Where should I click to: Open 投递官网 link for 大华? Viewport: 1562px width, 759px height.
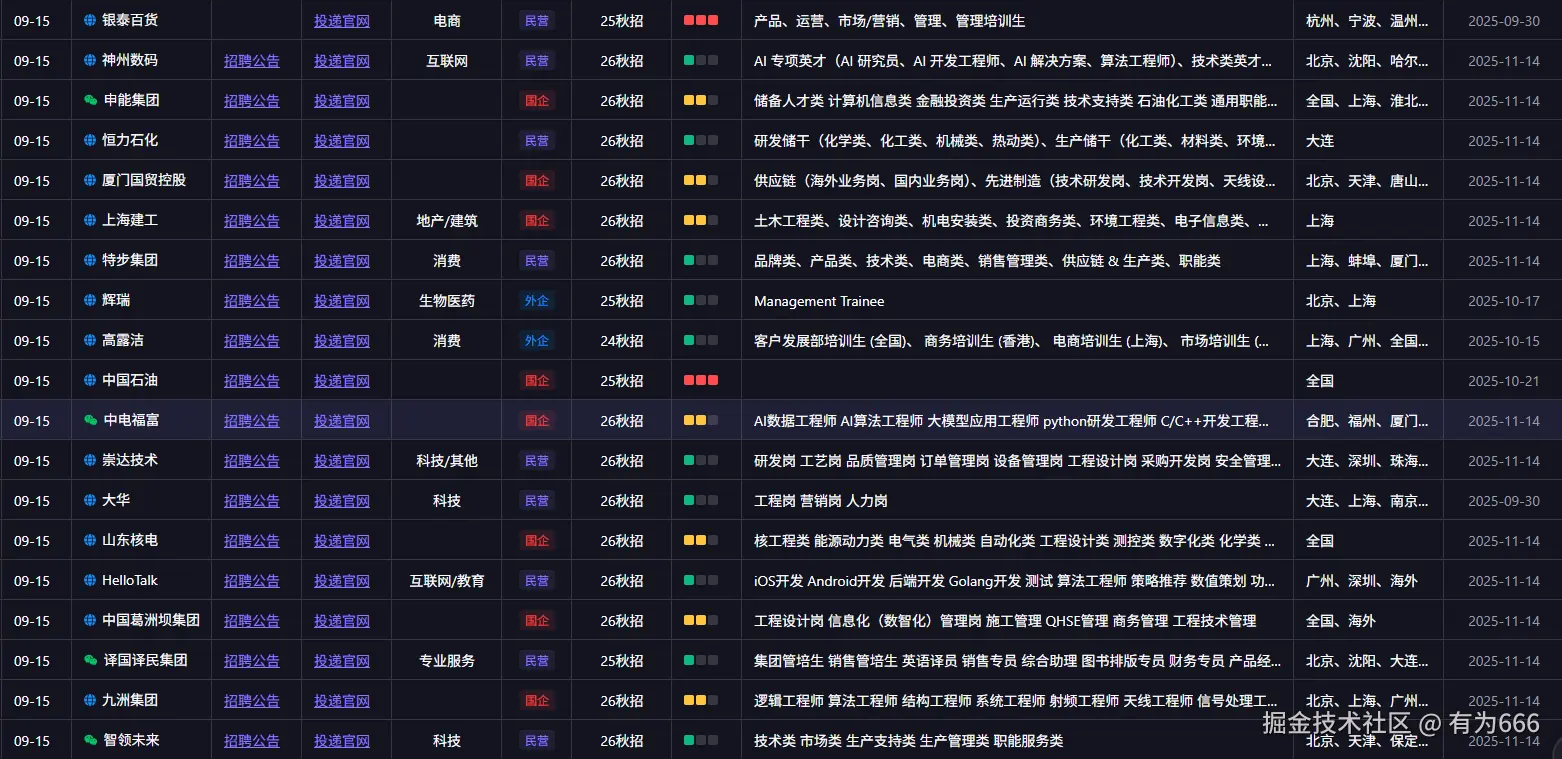coord(342,501)
